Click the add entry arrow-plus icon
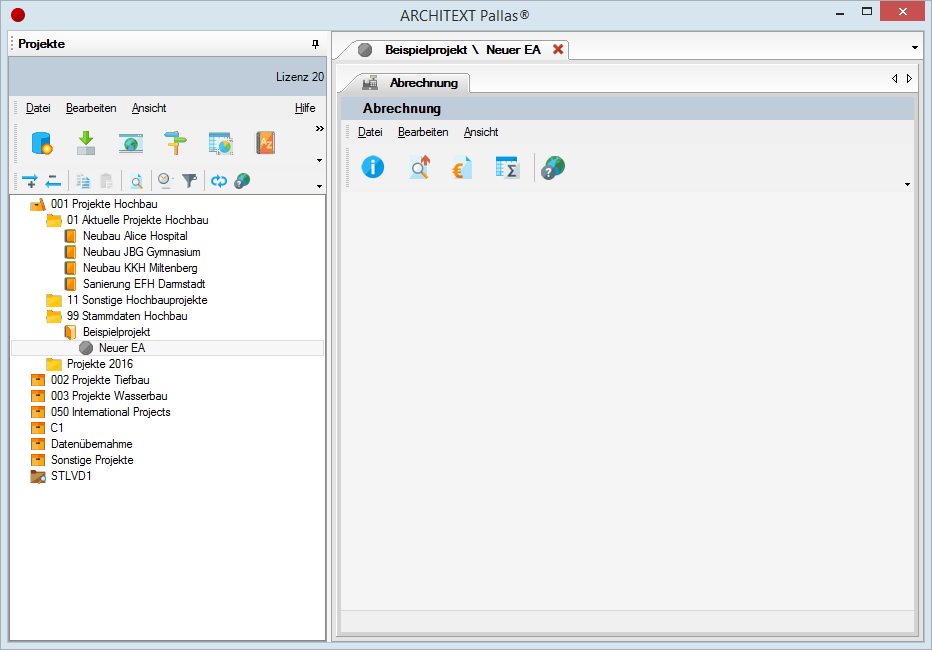The height and width of the screenshot is (650, 932). [30, 181]
